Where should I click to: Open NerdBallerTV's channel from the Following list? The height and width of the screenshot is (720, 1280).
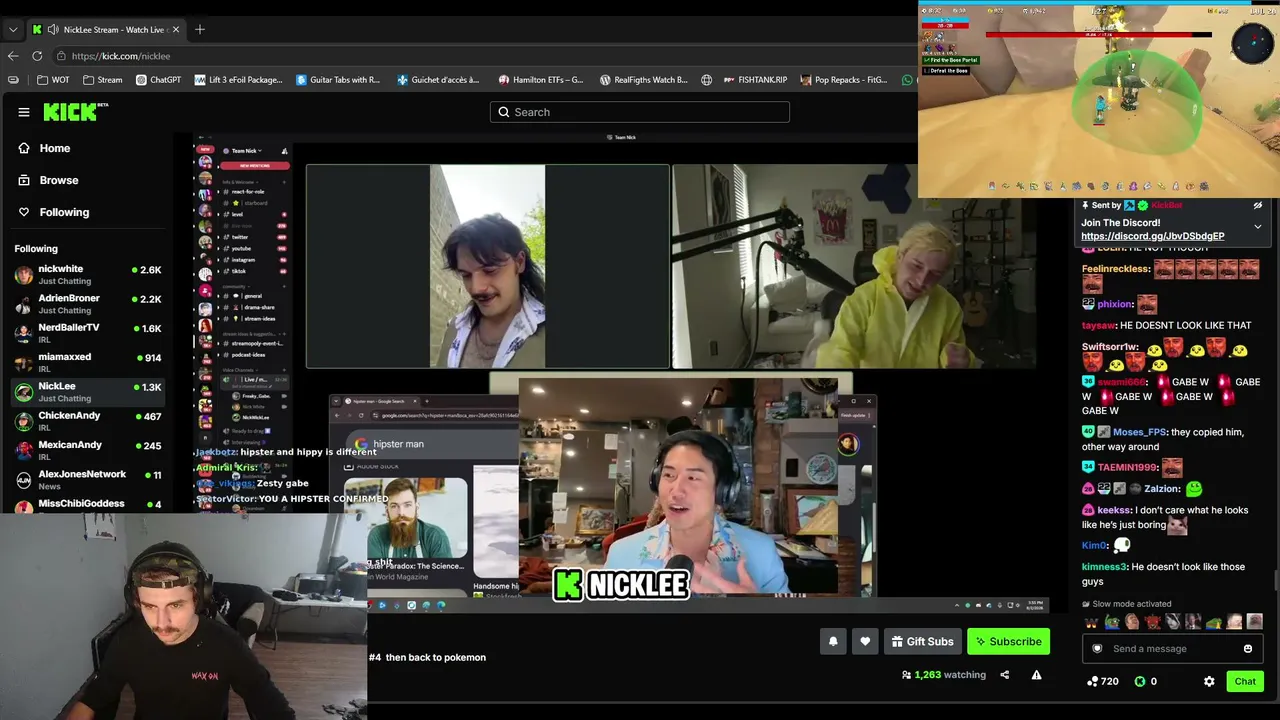[88, 333]
